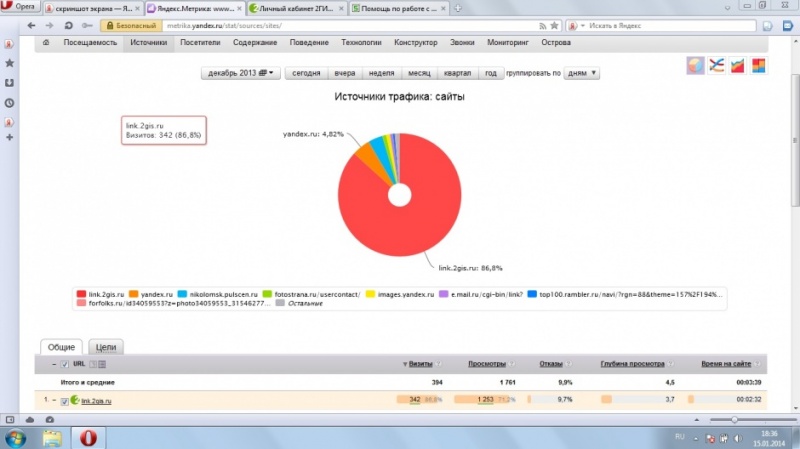Switch to area chart view icon

738,65
